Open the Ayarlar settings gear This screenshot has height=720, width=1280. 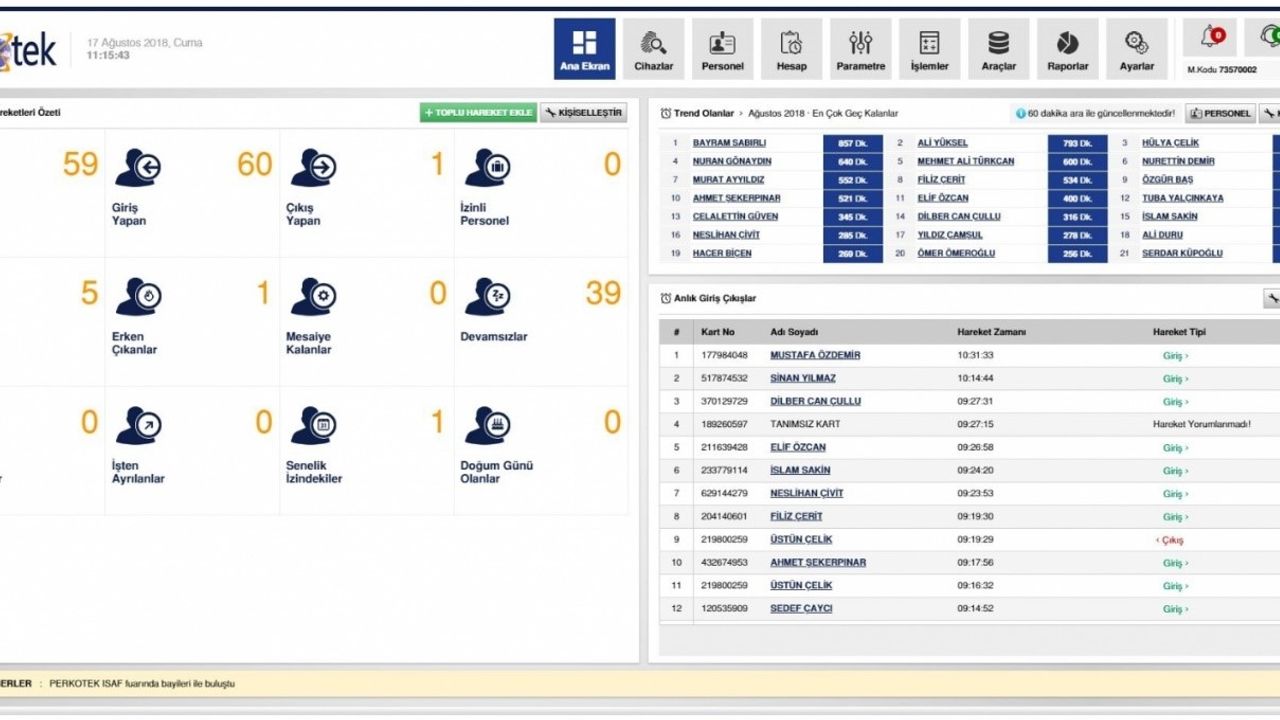tap(1136, 49)
